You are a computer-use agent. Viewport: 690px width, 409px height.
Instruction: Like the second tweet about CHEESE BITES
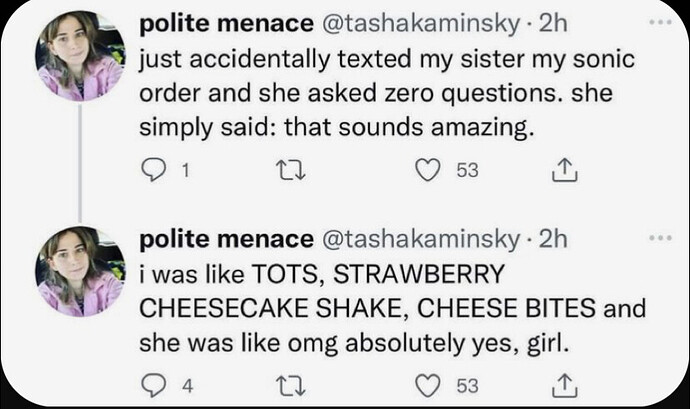click(431, 382)
